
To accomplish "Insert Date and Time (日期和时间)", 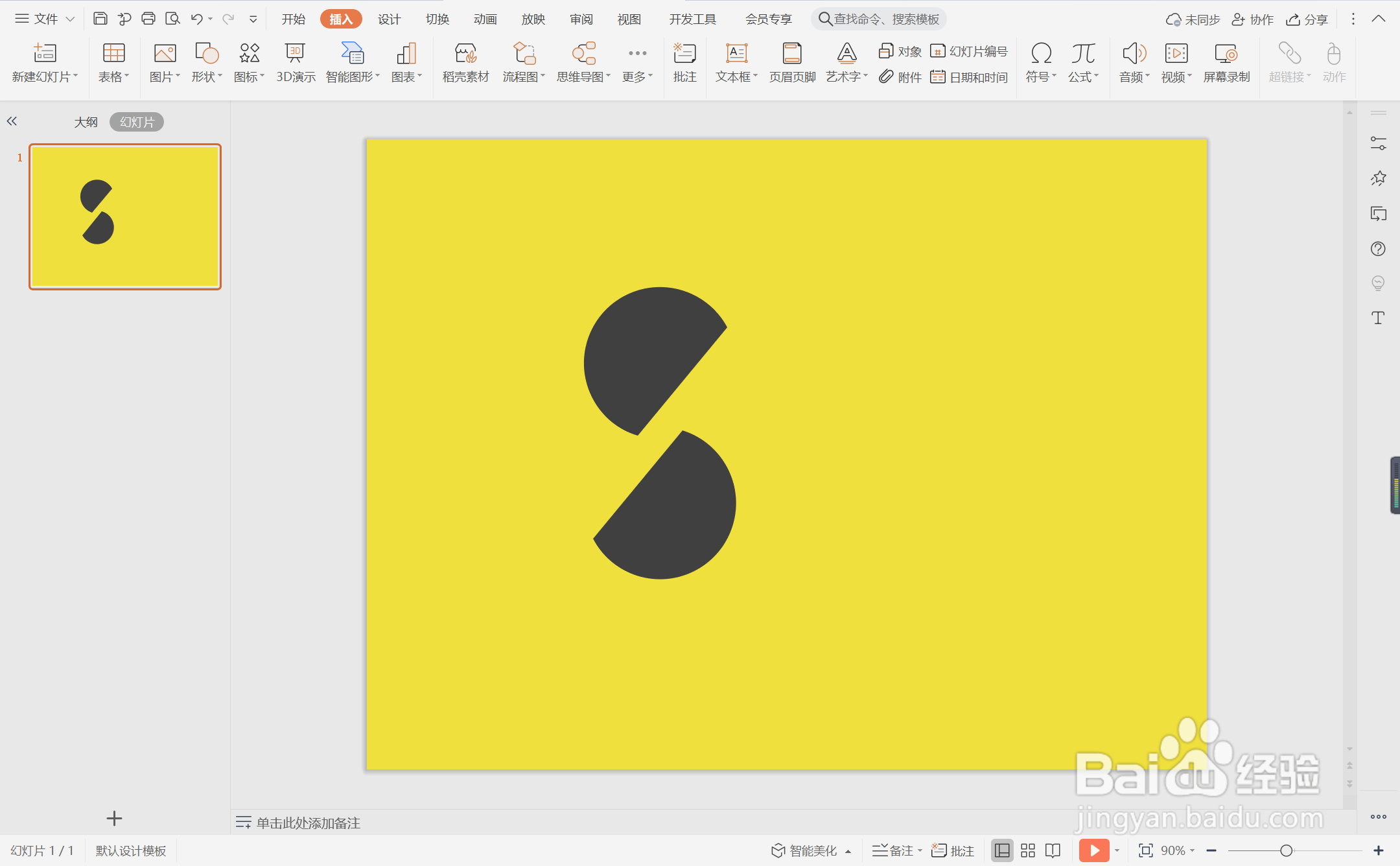I will (x=969, y=77).
